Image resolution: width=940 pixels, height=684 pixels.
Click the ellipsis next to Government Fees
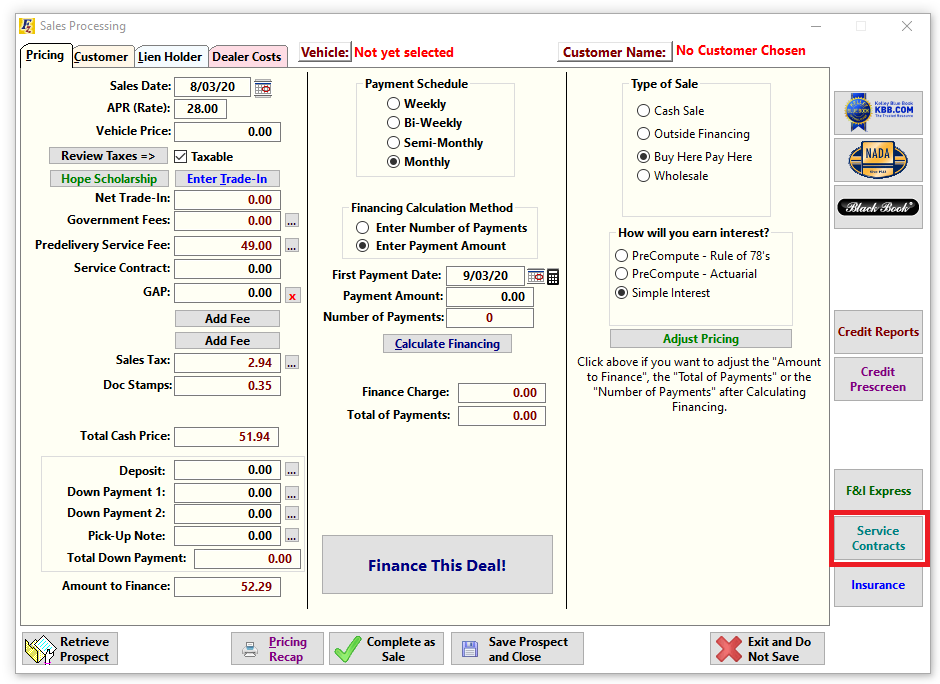pyautogui.click(x=291, y=221)
